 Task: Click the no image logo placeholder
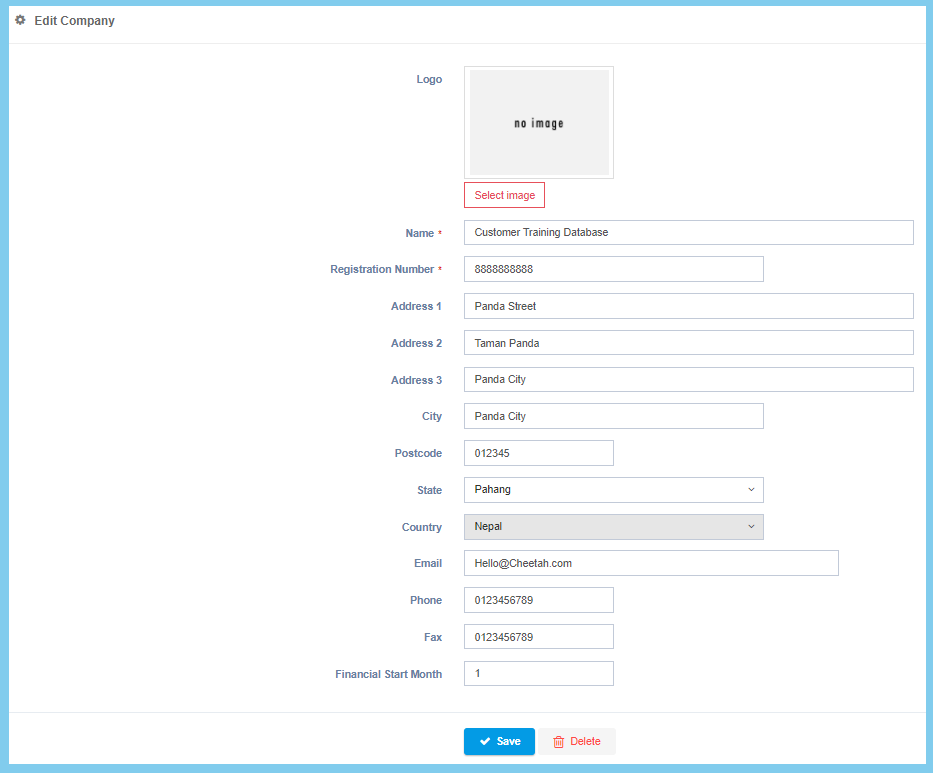pos(539,123)
